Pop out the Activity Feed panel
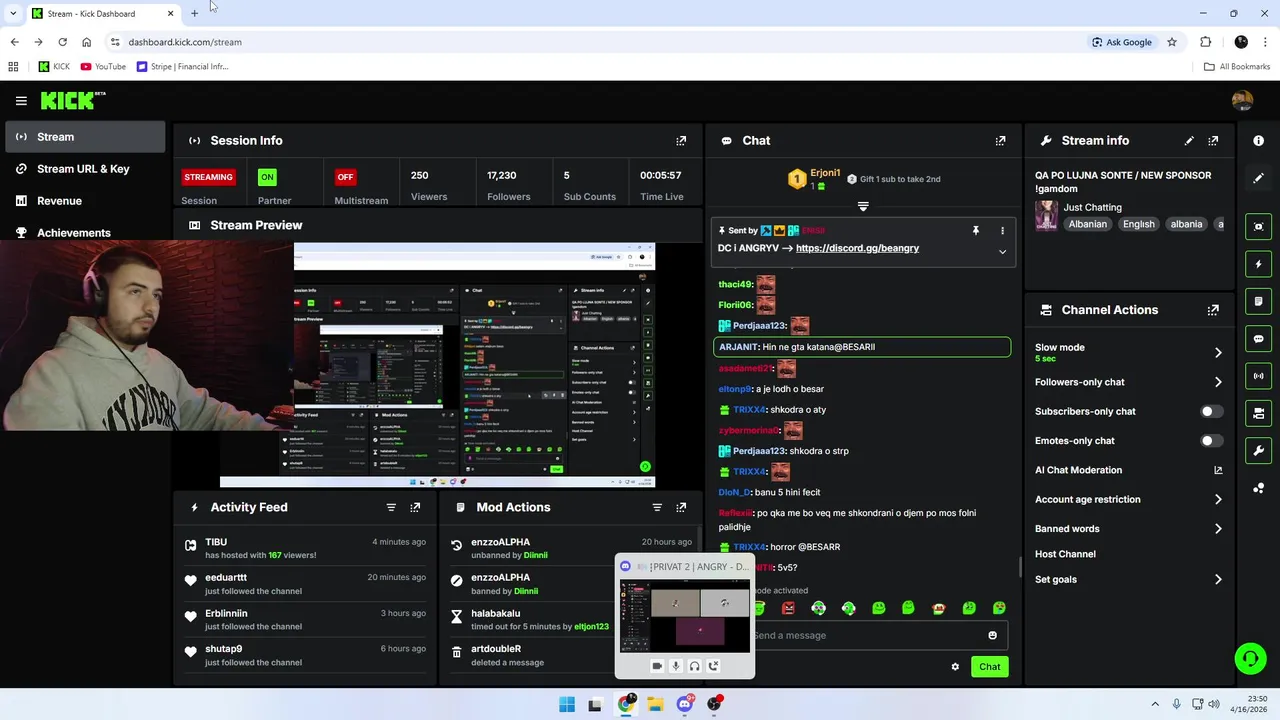Image resolution: width=1280 pixels, height=720 pixels. (415, 507)
